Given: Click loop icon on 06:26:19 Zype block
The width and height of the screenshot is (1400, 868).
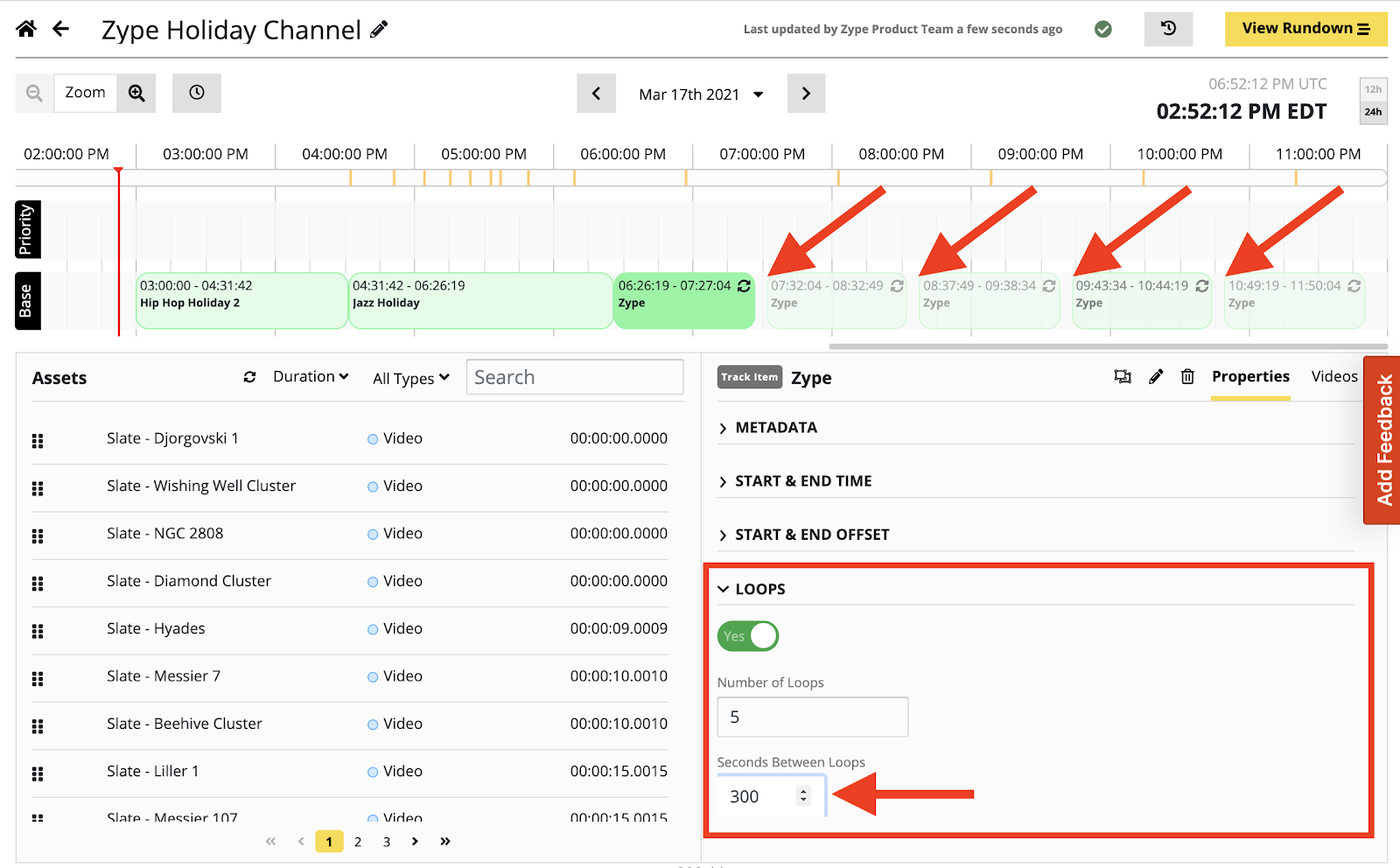Looking at the screenshot, I should (744, 286).
